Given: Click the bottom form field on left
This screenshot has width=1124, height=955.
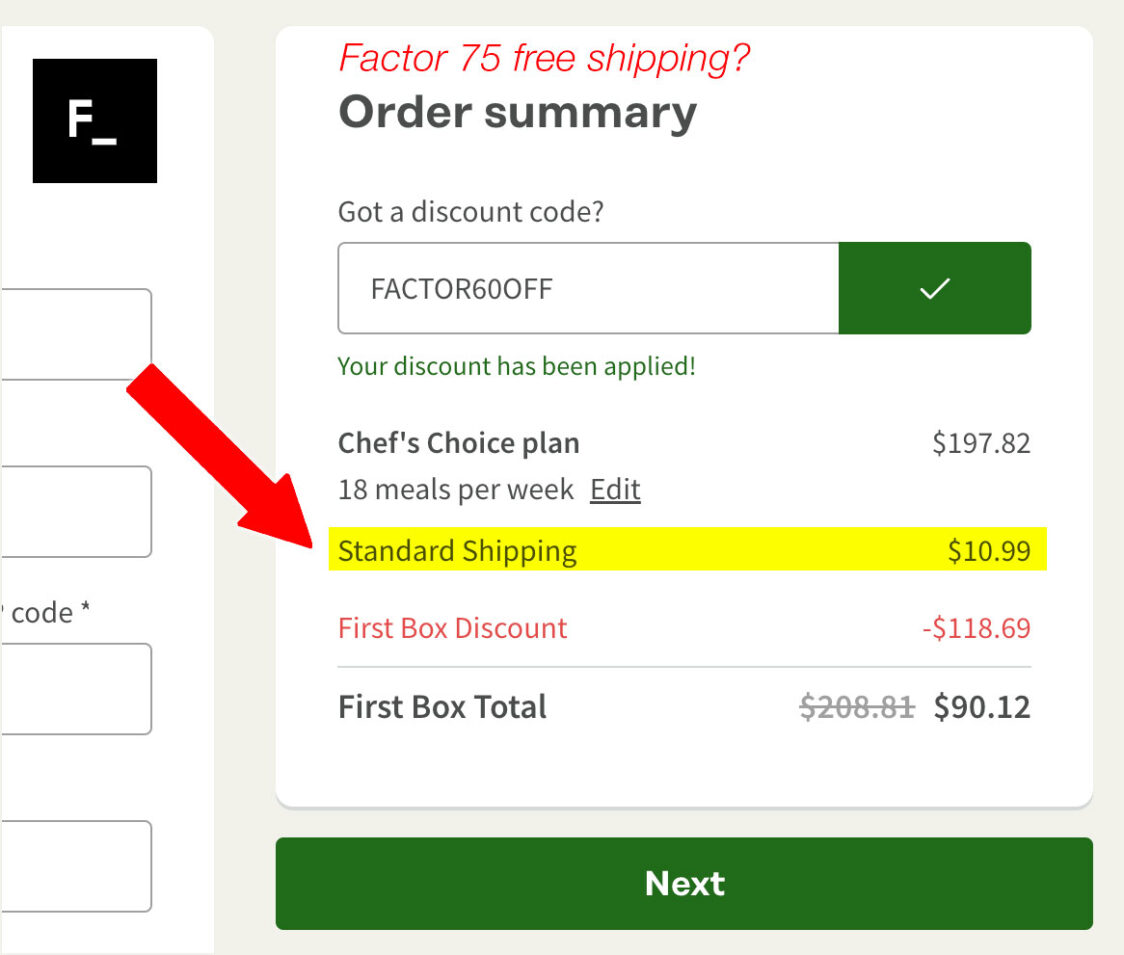Looking at the screenshot, I should [76, 866].
